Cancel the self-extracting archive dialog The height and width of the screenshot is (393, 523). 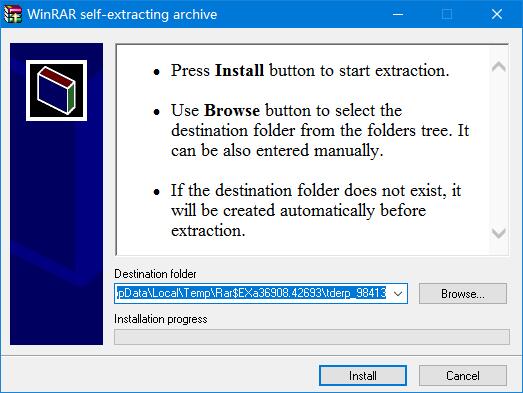[463, 376]
